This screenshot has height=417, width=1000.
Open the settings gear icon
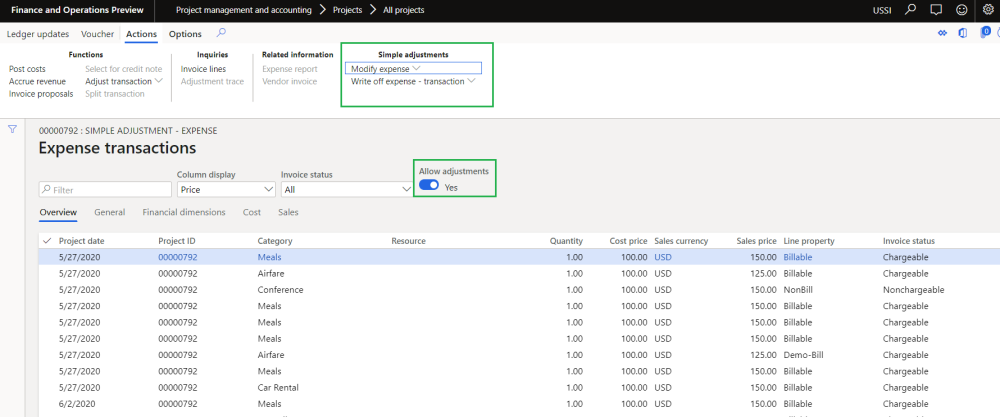pos(988,10)
